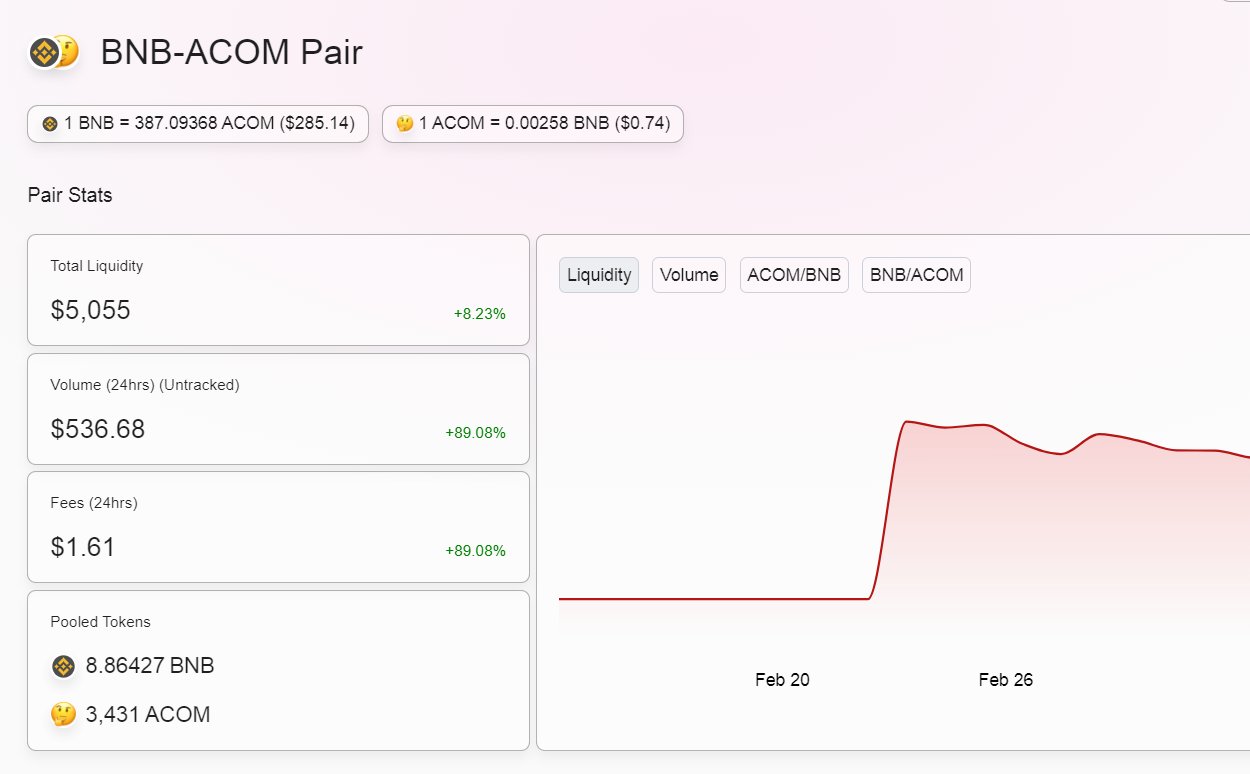Switch the chart to the Liquidity tab
Image resolution: width=1250 pixels, height=774 pixels.
(599, 275)
